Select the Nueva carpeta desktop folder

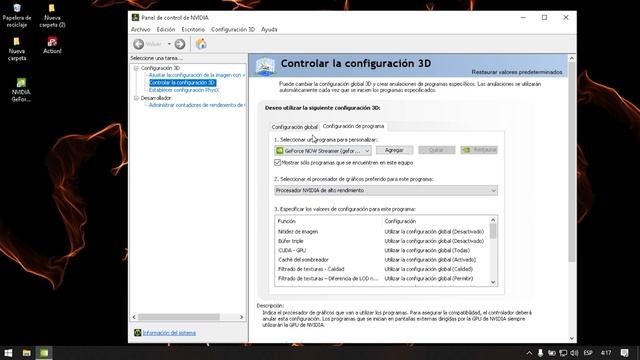point(17,49)
